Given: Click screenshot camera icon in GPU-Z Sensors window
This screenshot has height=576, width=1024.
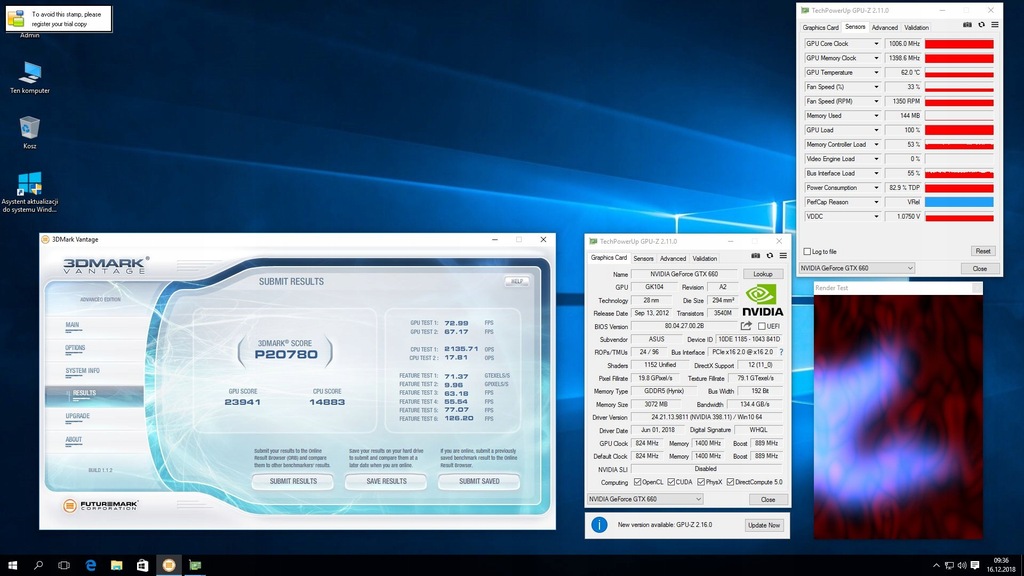Looking at the screenshot, I should pyautogui.click(x=967, y=25).
